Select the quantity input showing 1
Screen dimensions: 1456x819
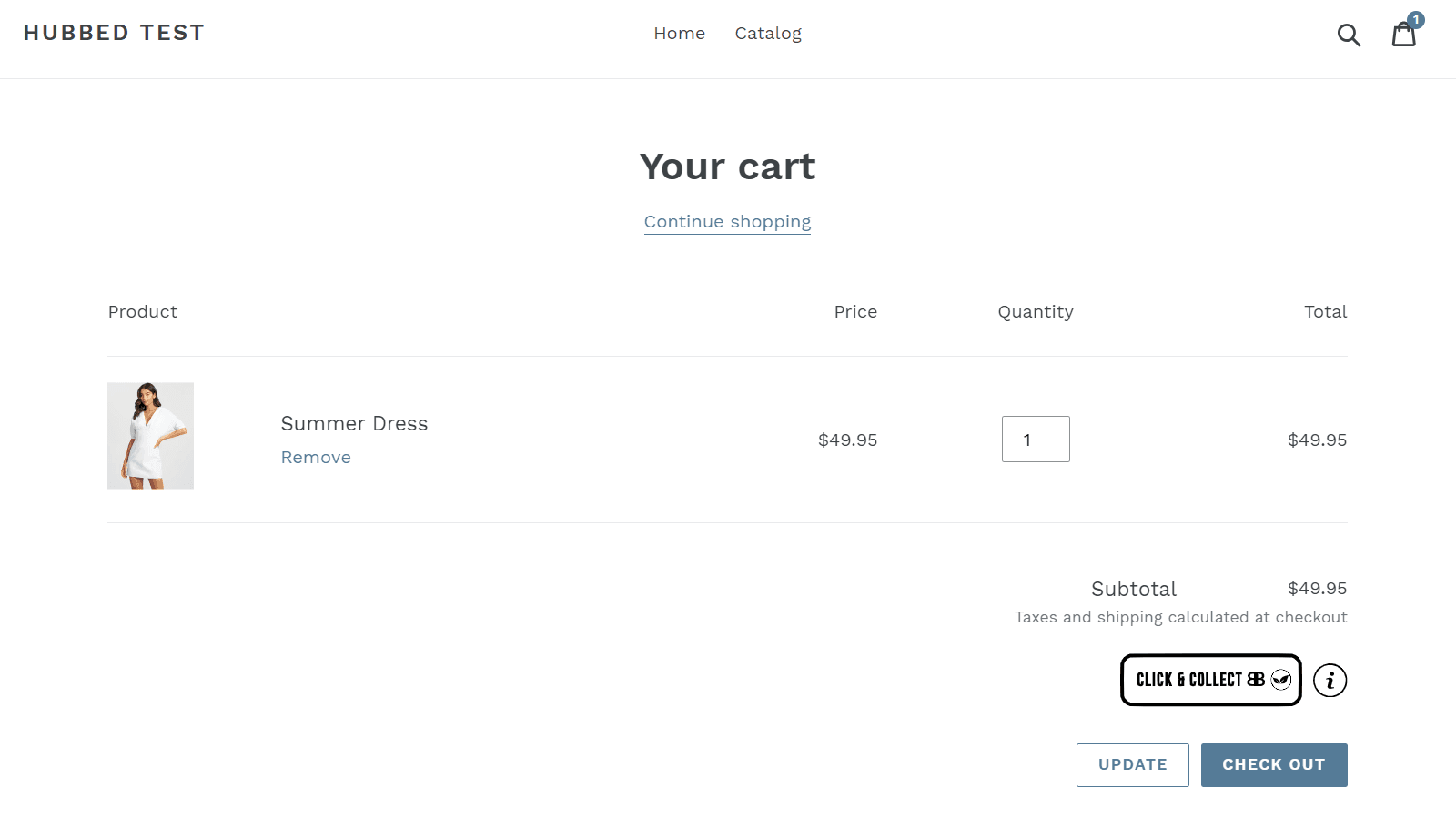coord(1035,439)
